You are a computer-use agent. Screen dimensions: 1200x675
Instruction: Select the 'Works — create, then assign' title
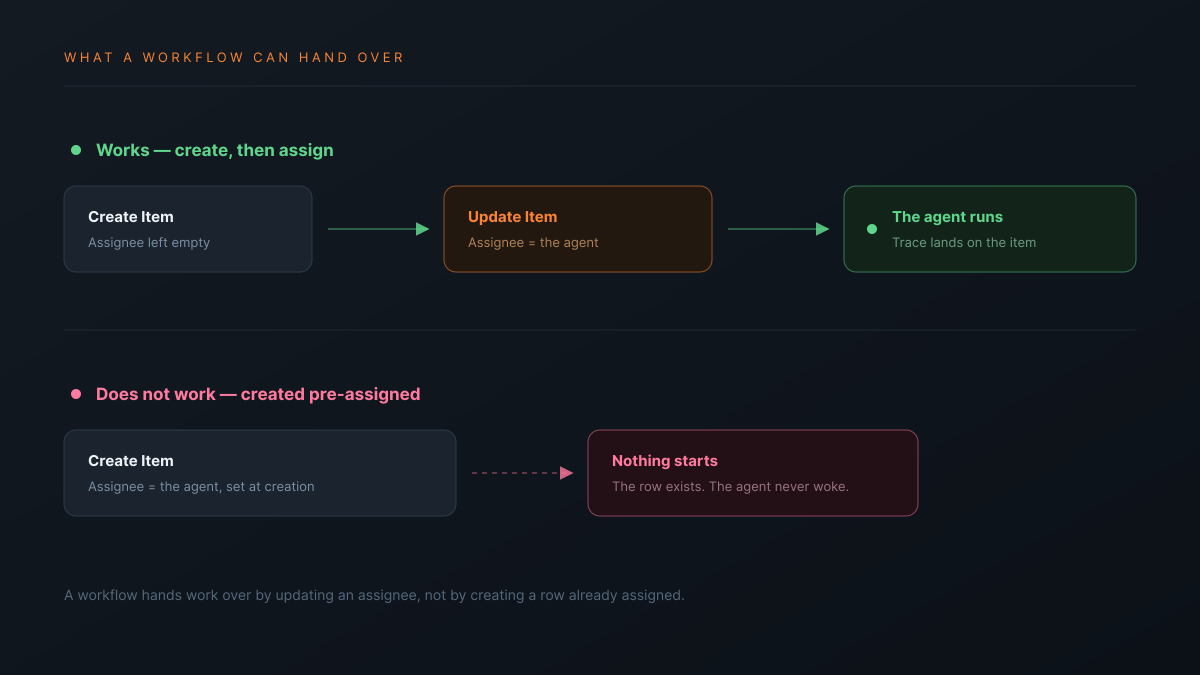click(215, 150)
